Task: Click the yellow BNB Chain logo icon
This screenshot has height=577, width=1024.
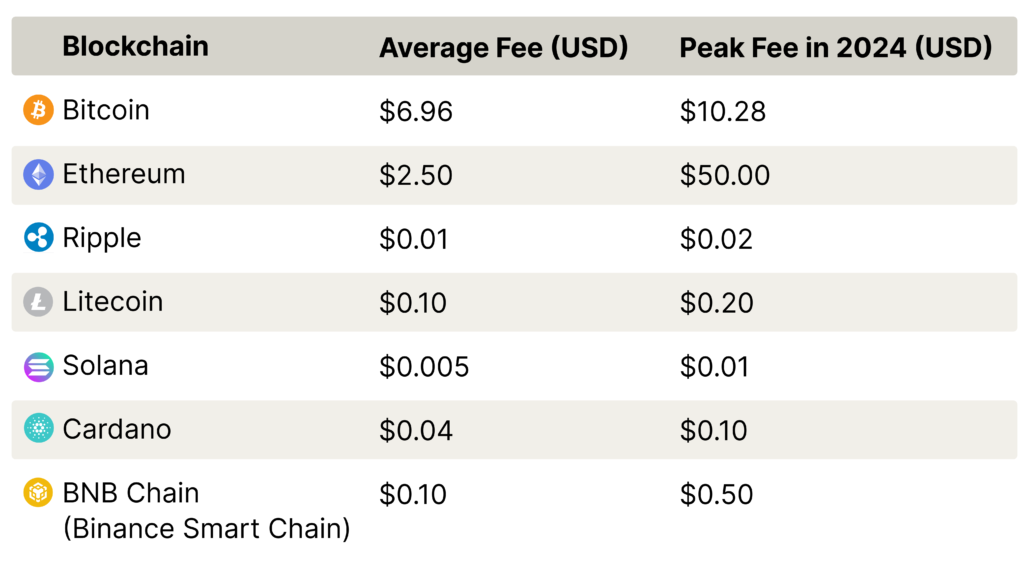Action: click(x=39, y=493)
